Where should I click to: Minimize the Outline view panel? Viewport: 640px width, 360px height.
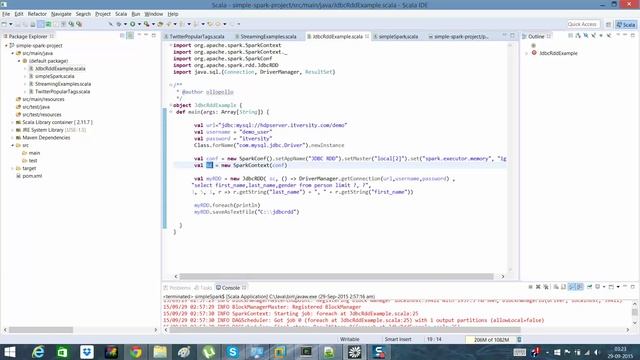pyautogui.click(x=624, y=36)
